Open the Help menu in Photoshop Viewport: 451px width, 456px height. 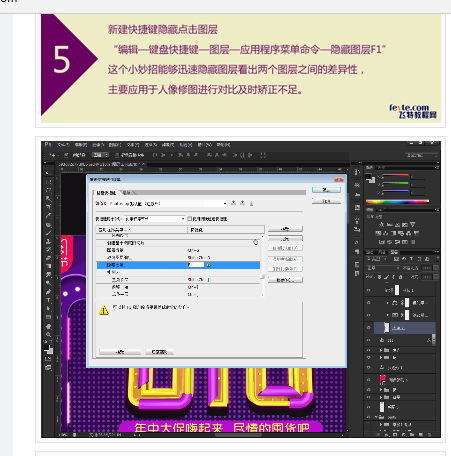[x=223, y=145]
